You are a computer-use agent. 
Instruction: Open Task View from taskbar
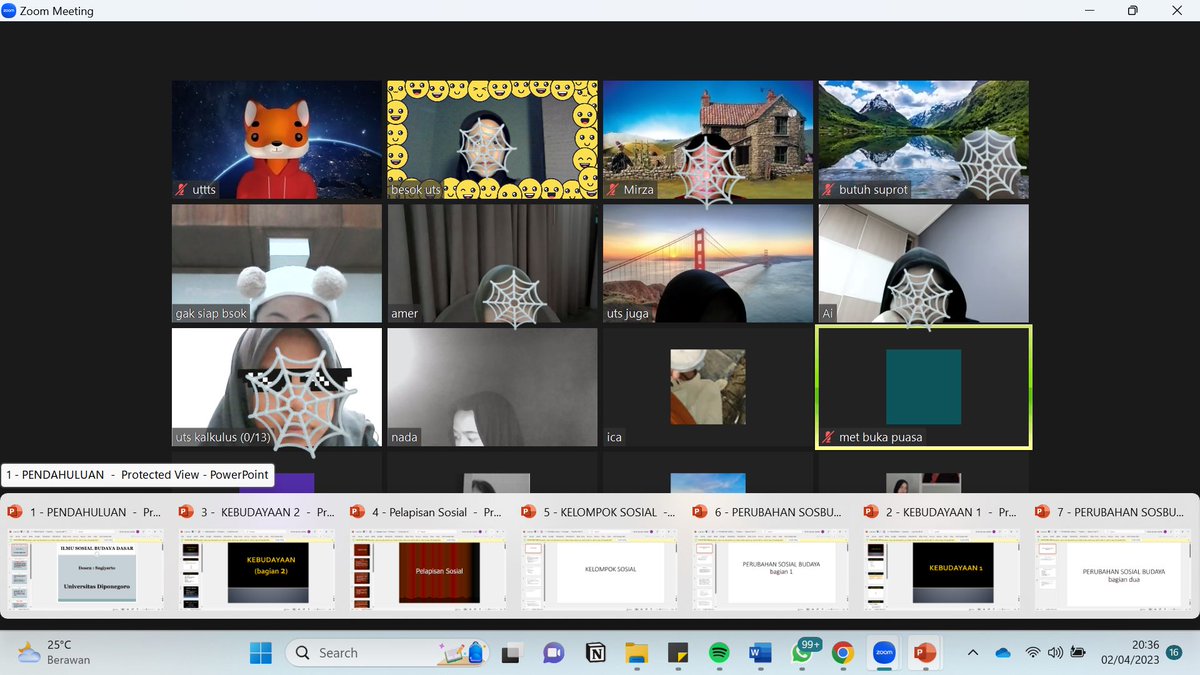(511, 653)
